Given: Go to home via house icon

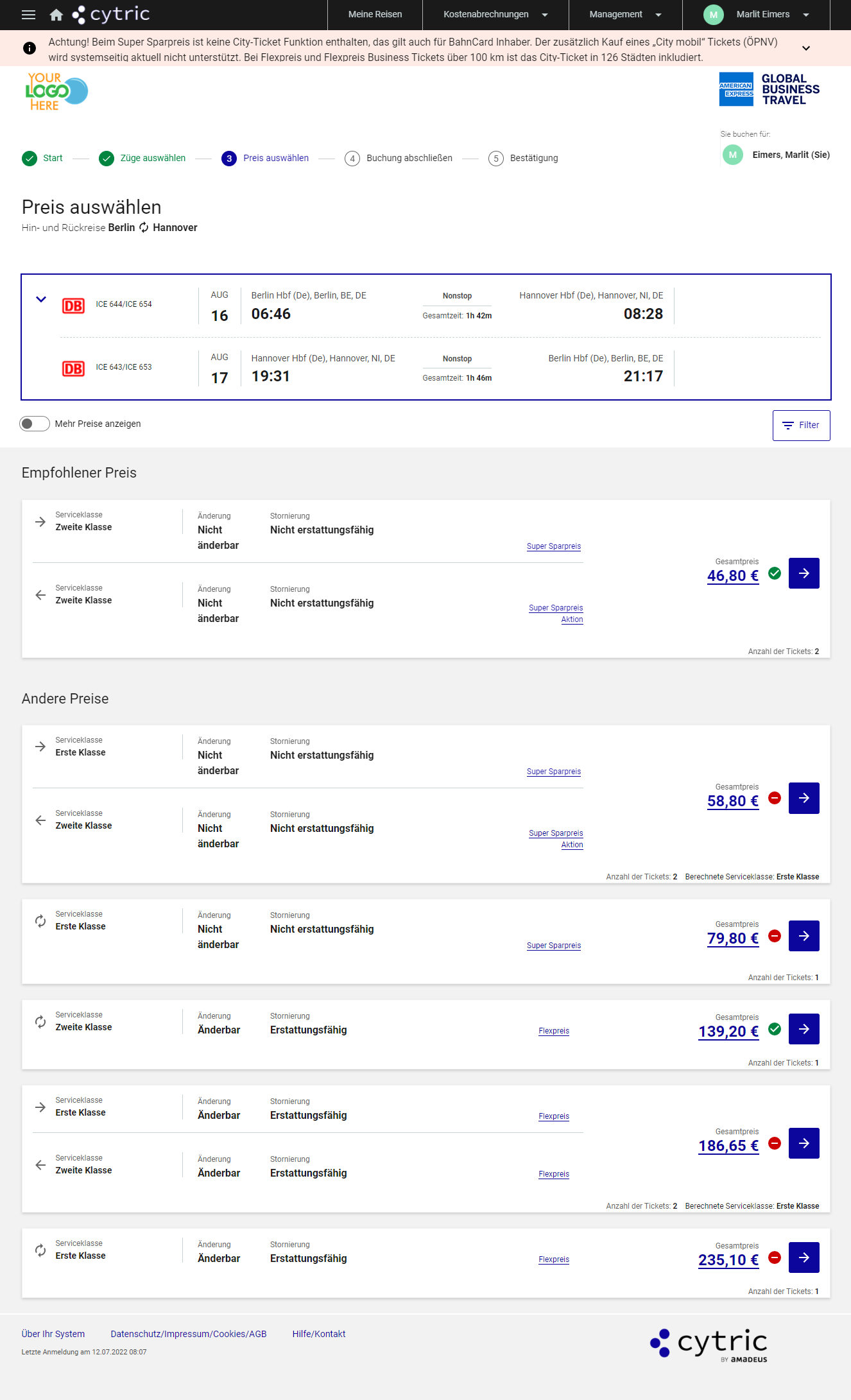Looking at the screenshot, I should point(56,15).
